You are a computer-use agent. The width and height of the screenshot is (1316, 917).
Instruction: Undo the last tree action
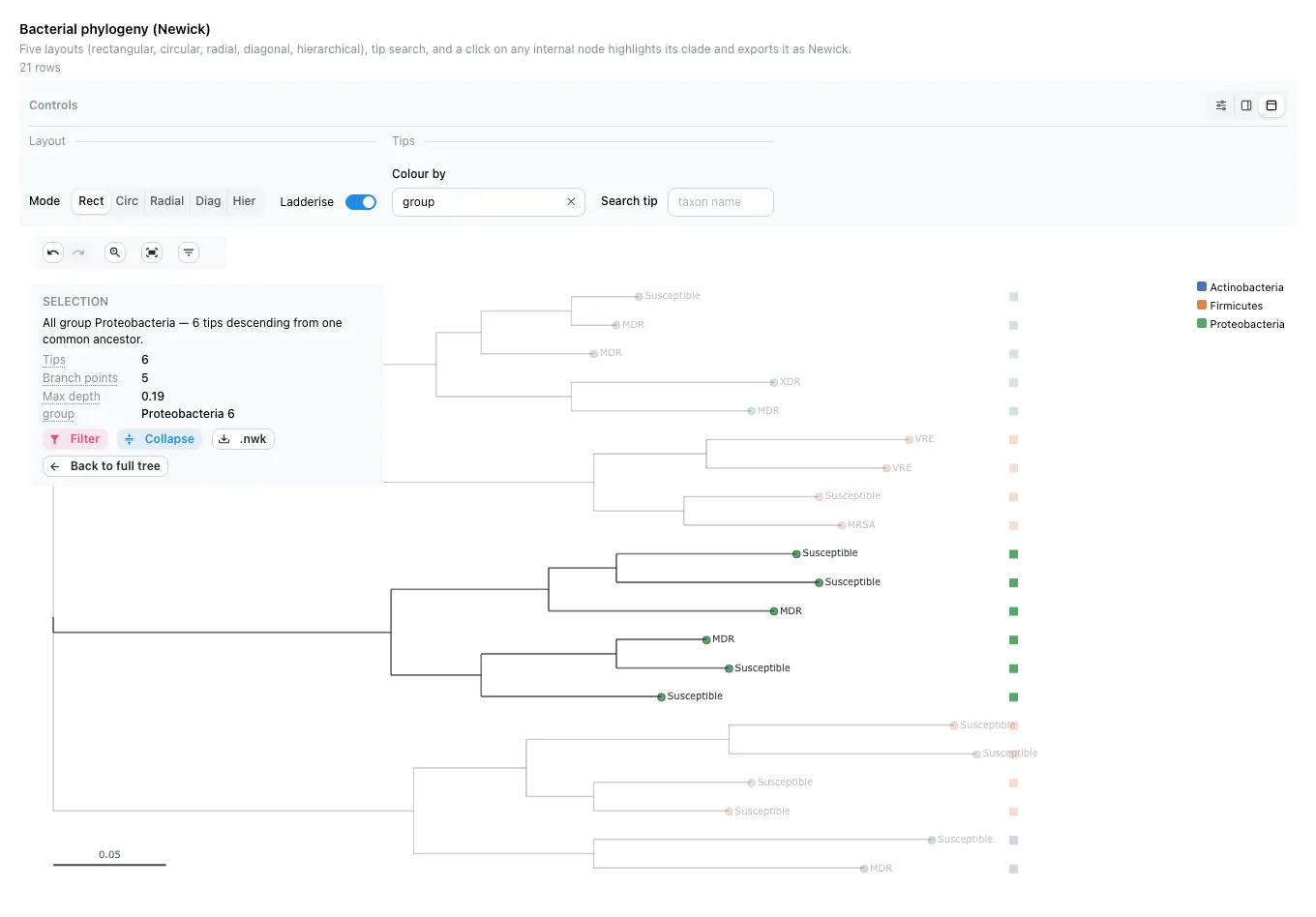tap(53, 252)
